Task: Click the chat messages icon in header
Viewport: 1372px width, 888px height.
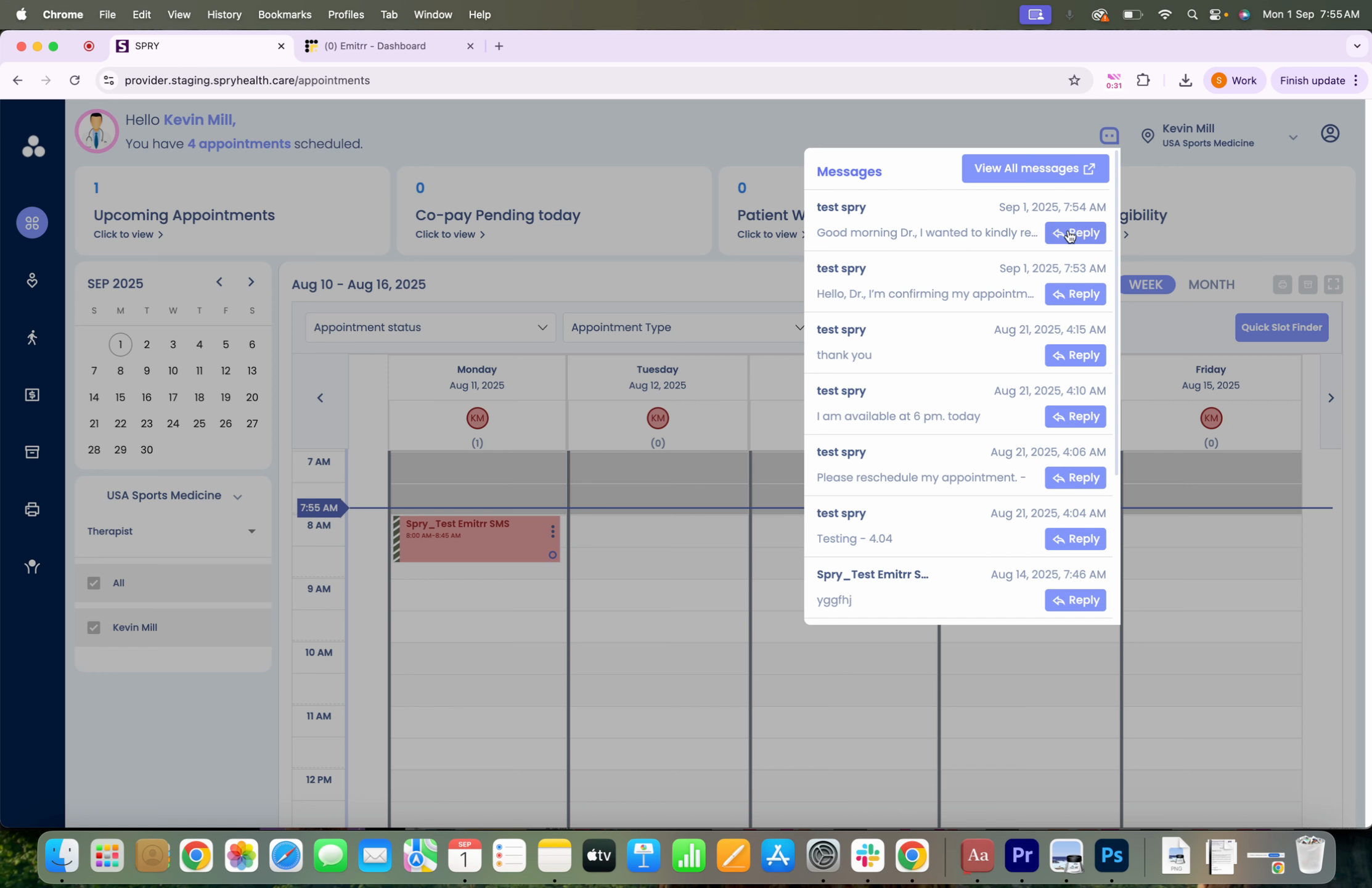Action: (x=1109, y=135)
